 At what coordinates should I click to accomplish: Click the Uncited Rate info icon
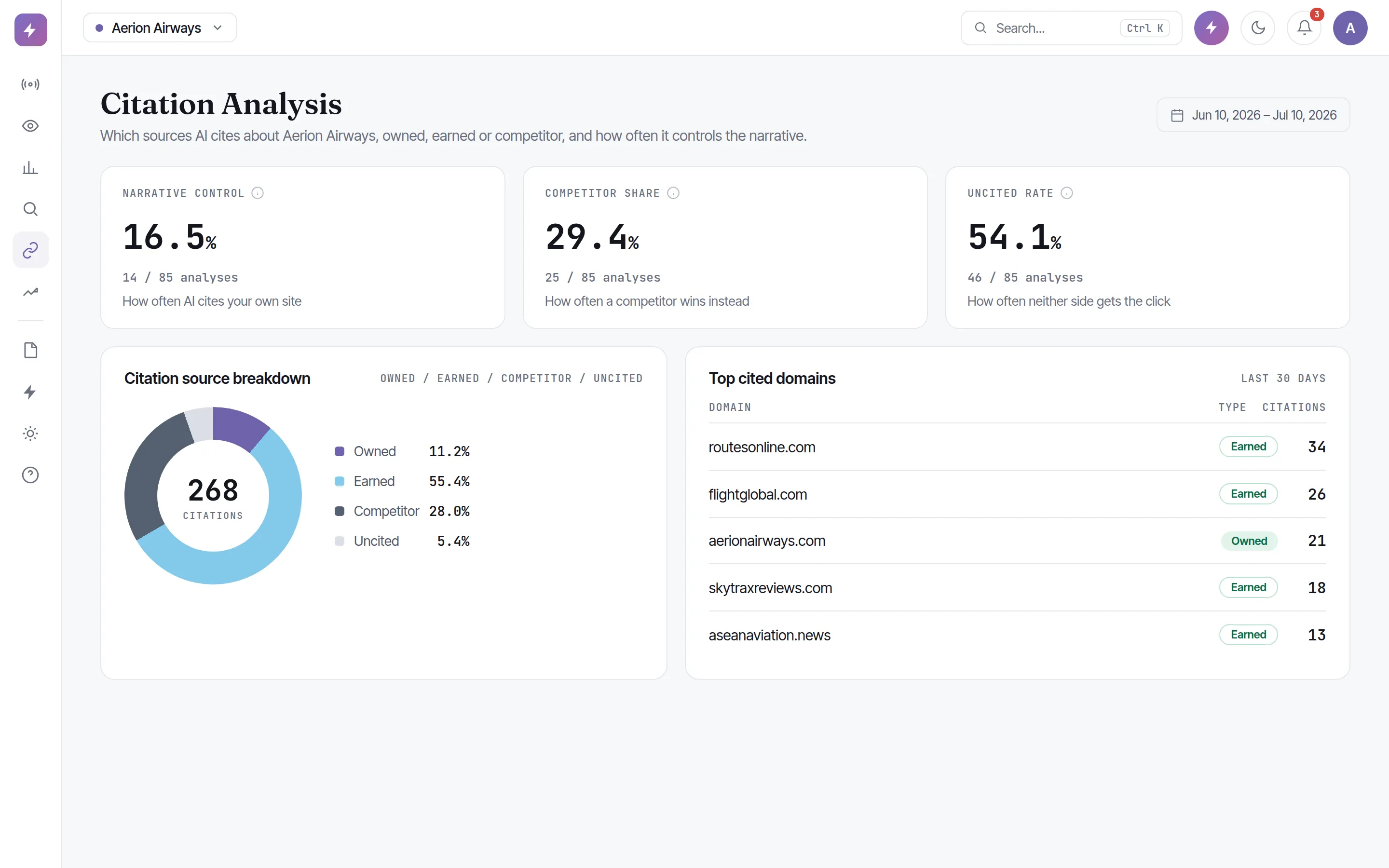(x=1066, y=193)
